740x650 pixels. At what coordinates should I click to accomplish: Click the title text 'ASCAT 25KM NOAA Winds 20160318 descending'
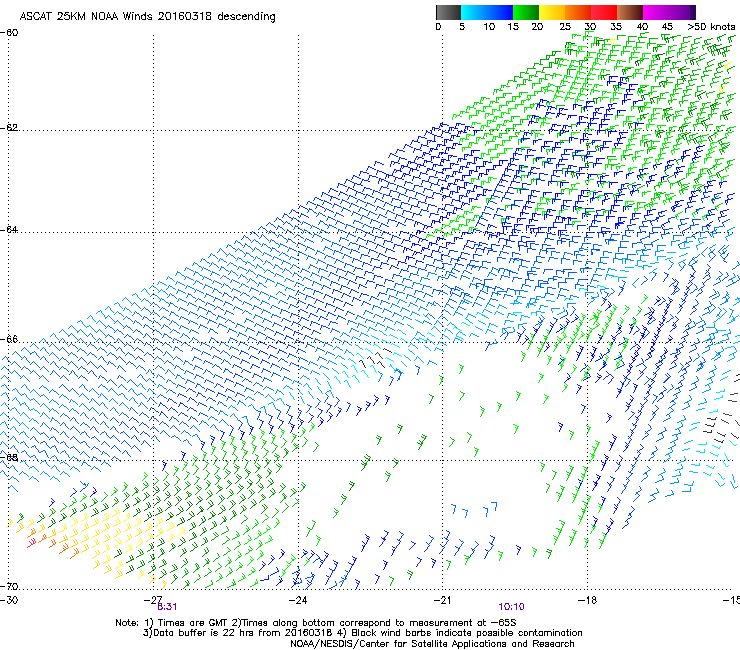[x=148, y=17]
